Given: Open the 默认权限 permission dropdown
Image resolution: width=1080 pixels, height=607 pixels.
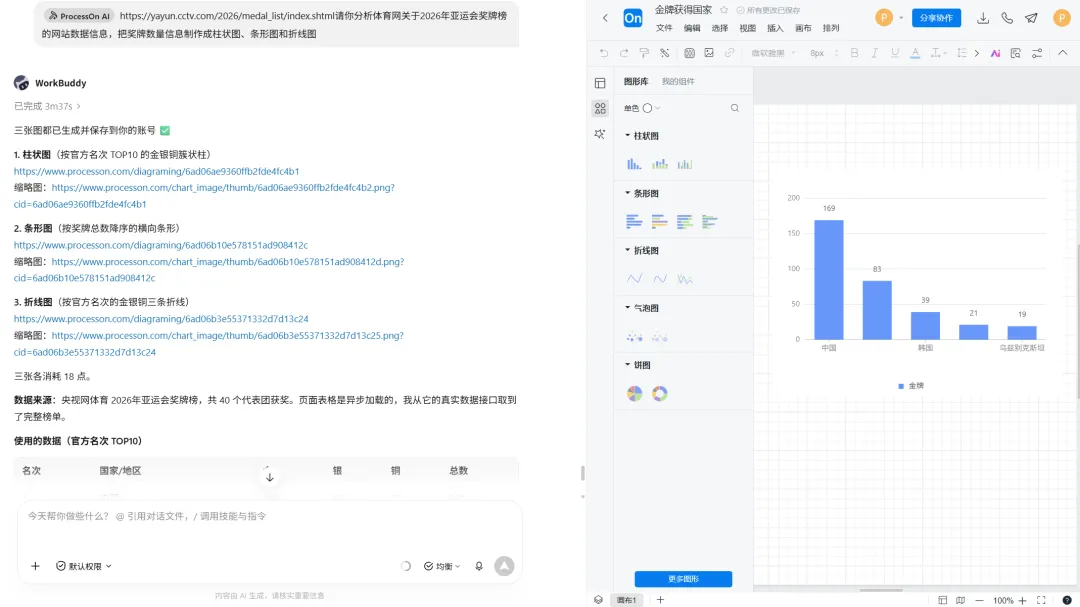Looking at the screenshot, I should 84,566.
